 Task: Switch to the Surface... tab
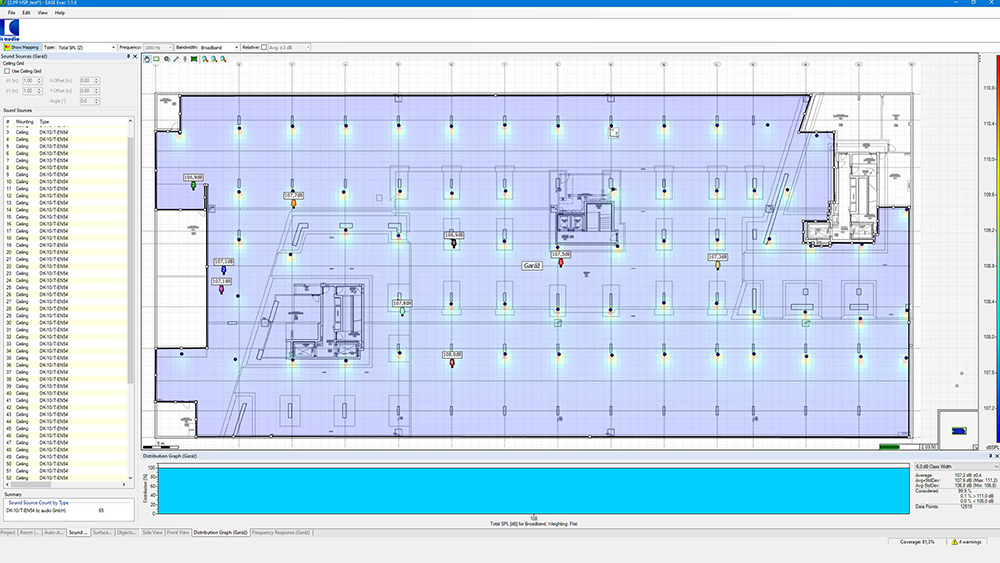pos(102,532)
